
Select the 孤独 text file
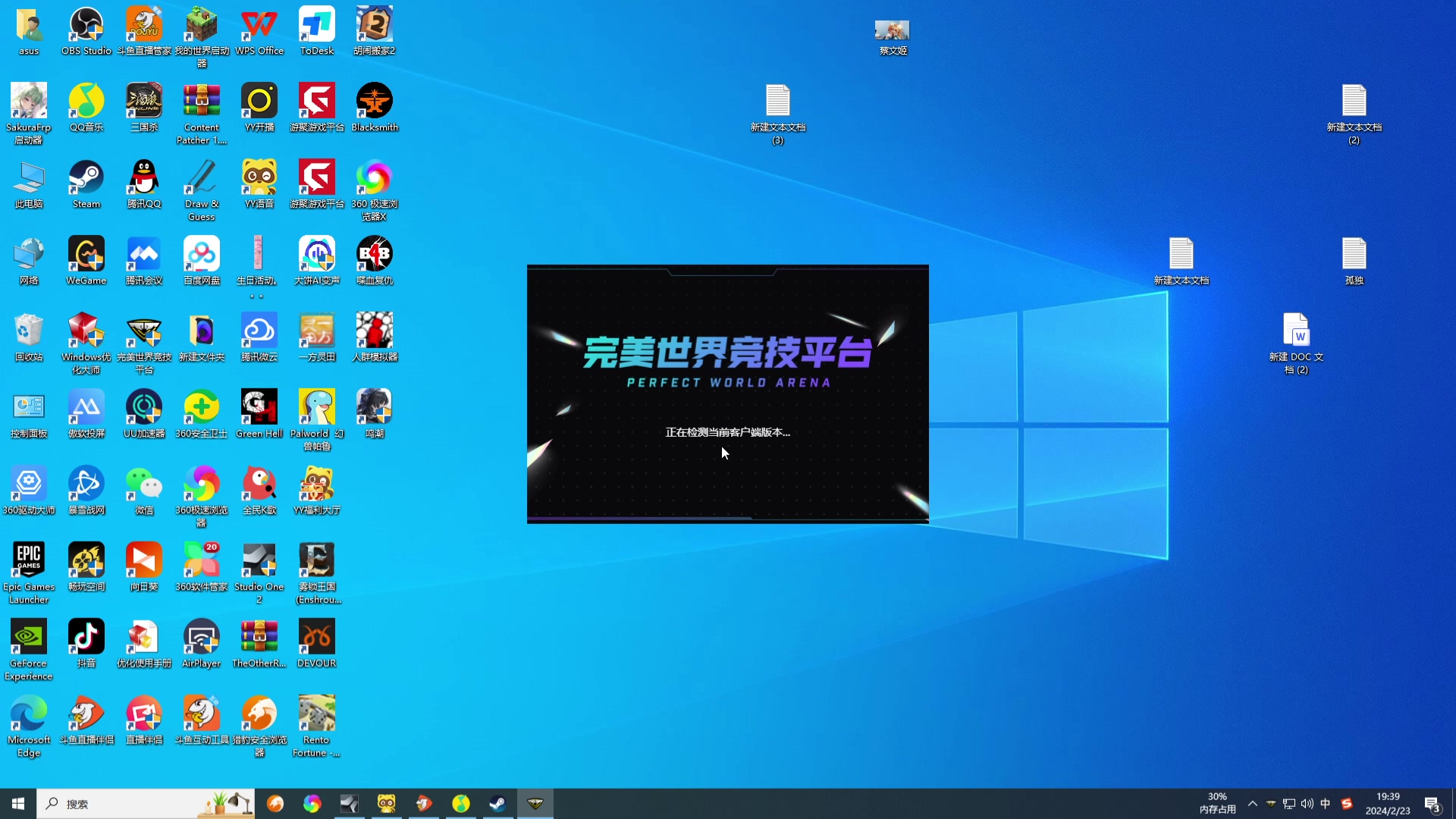(1354, 261)
